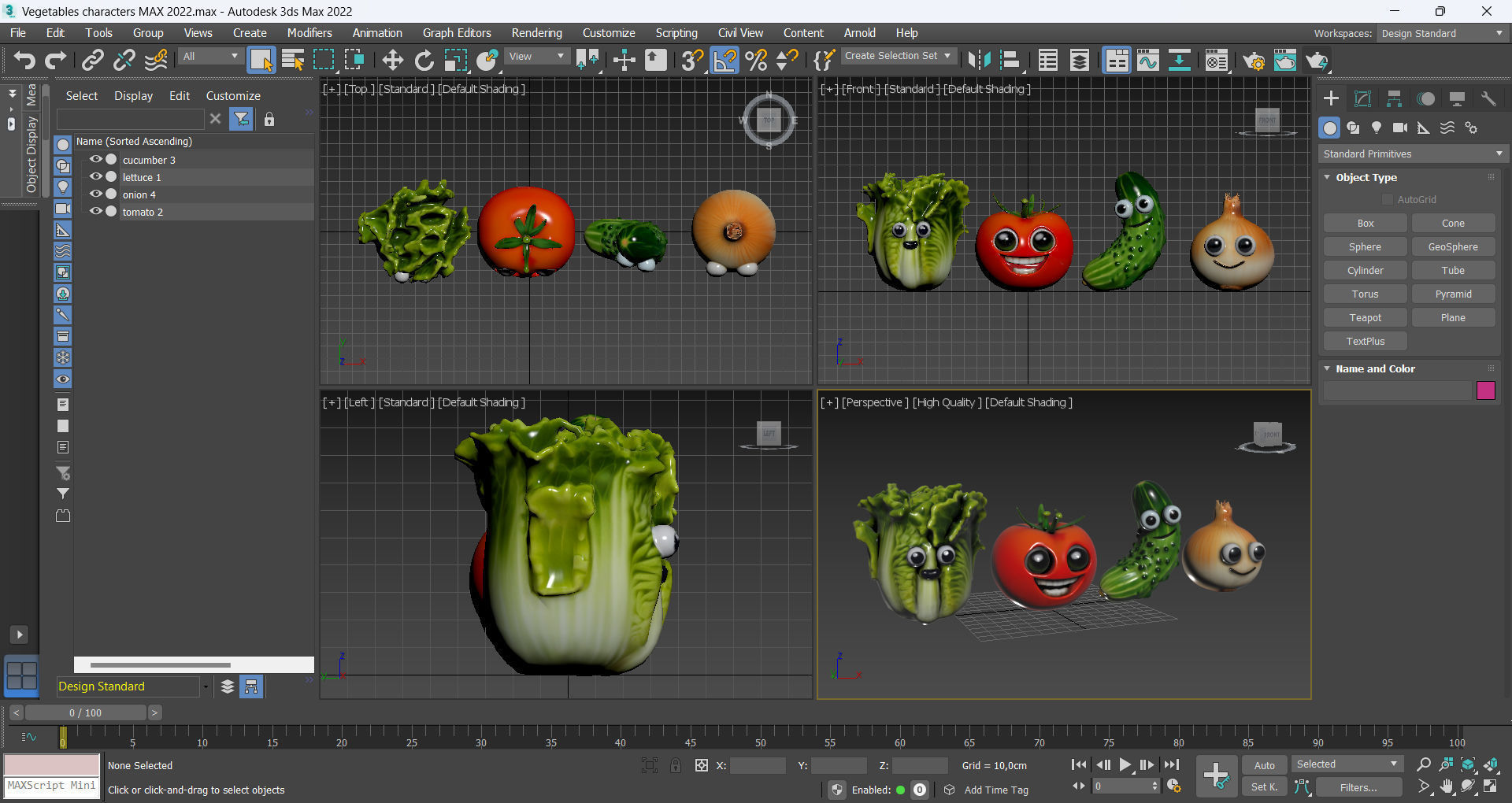Open the Utilities wrench tab
This screenshot has width=1512, height=803.
pyautogui.click(x=1488, y=98)
